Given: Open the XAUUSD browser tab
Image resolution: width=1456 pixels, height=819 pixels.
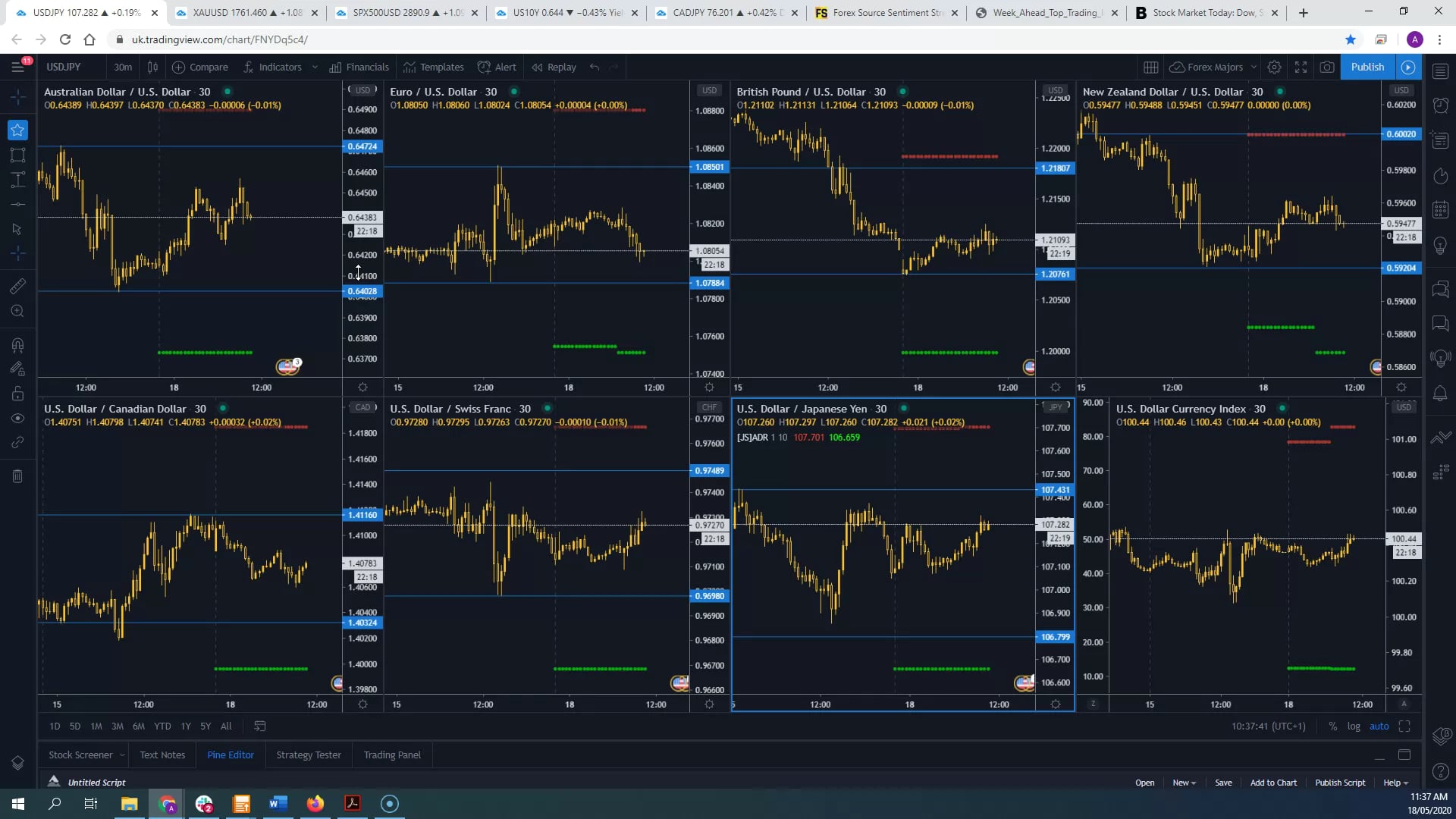Looking at the screenshot, I should point(248,13).
